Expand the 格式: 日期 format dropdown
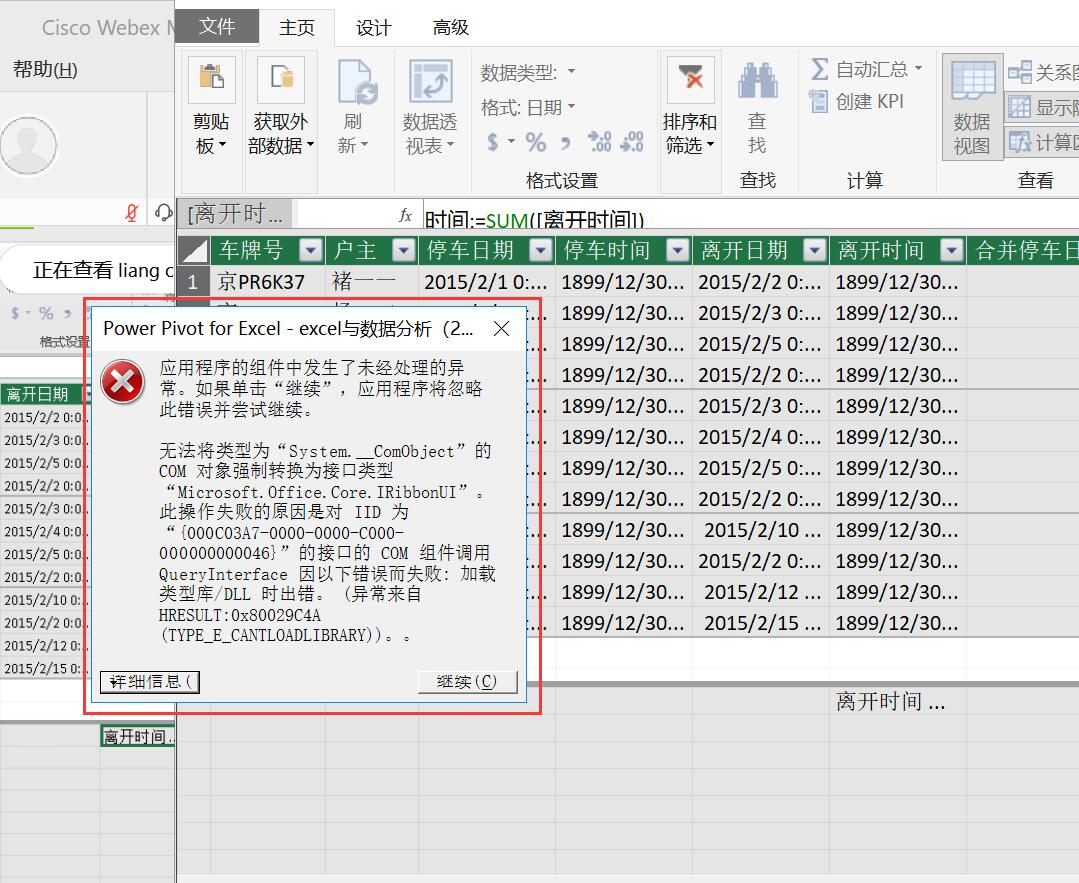1079x883 pixels. (x=571, y=107)
